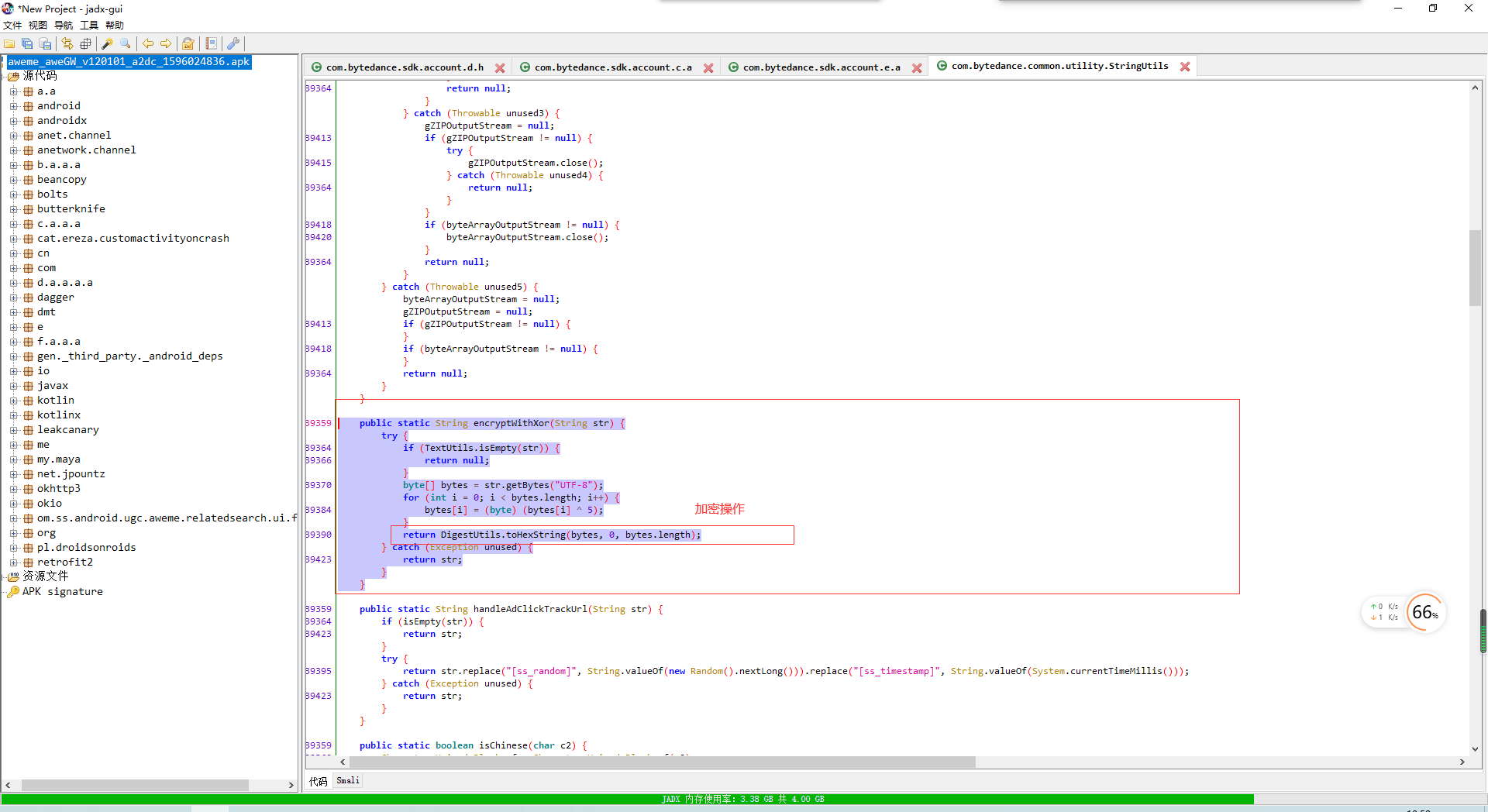Click the 源代码 source folder icon
This screenshot has height=812, width=1488.
coord(13,76)
